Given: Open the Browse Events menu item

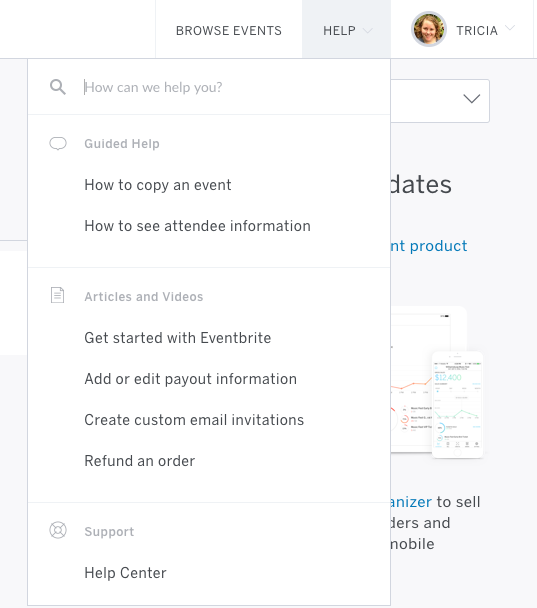Looking at the screenshot, I should click(229, 31).
